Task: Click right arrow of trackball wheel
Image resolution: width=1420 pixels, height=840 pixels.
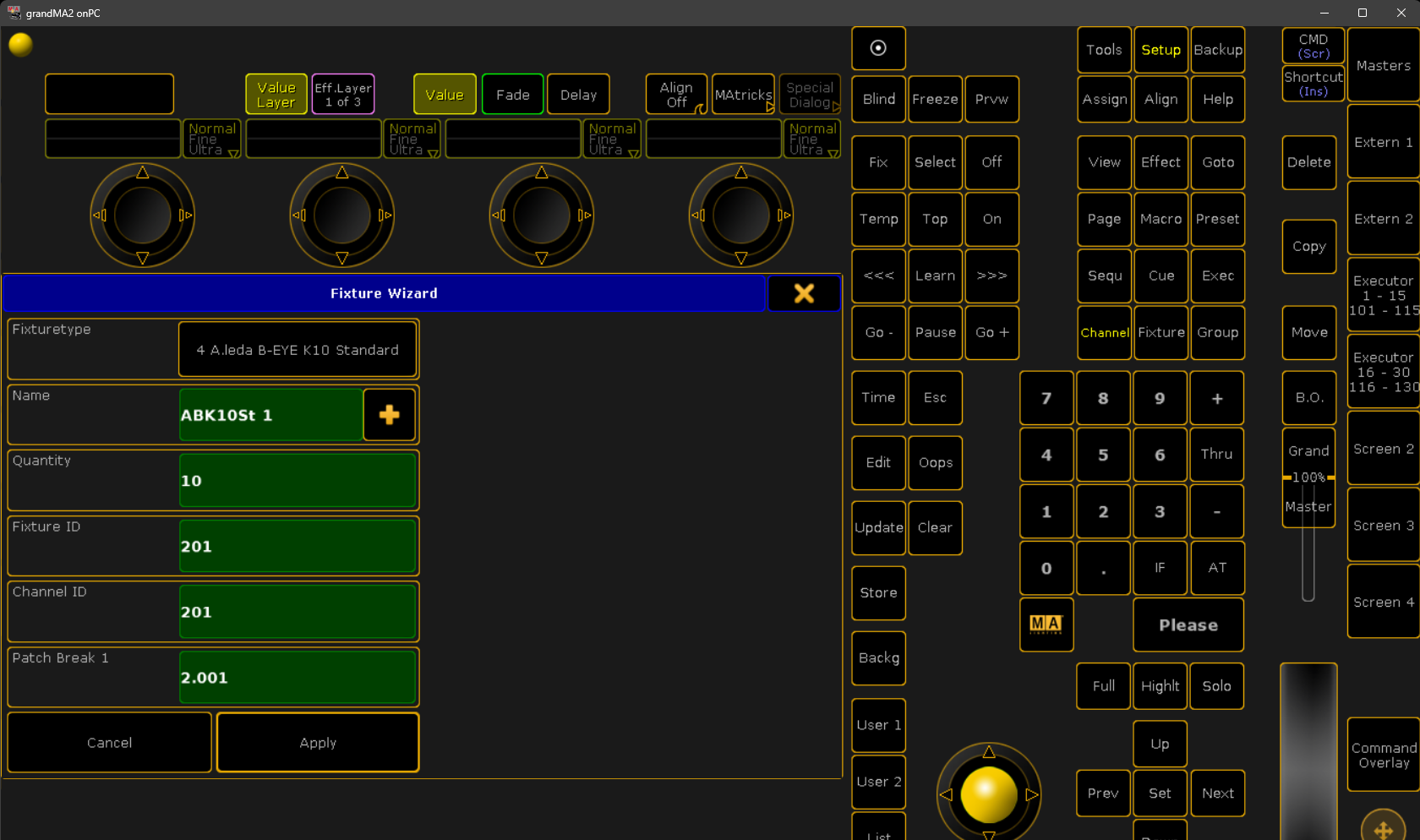Action: coord(1032,794)
